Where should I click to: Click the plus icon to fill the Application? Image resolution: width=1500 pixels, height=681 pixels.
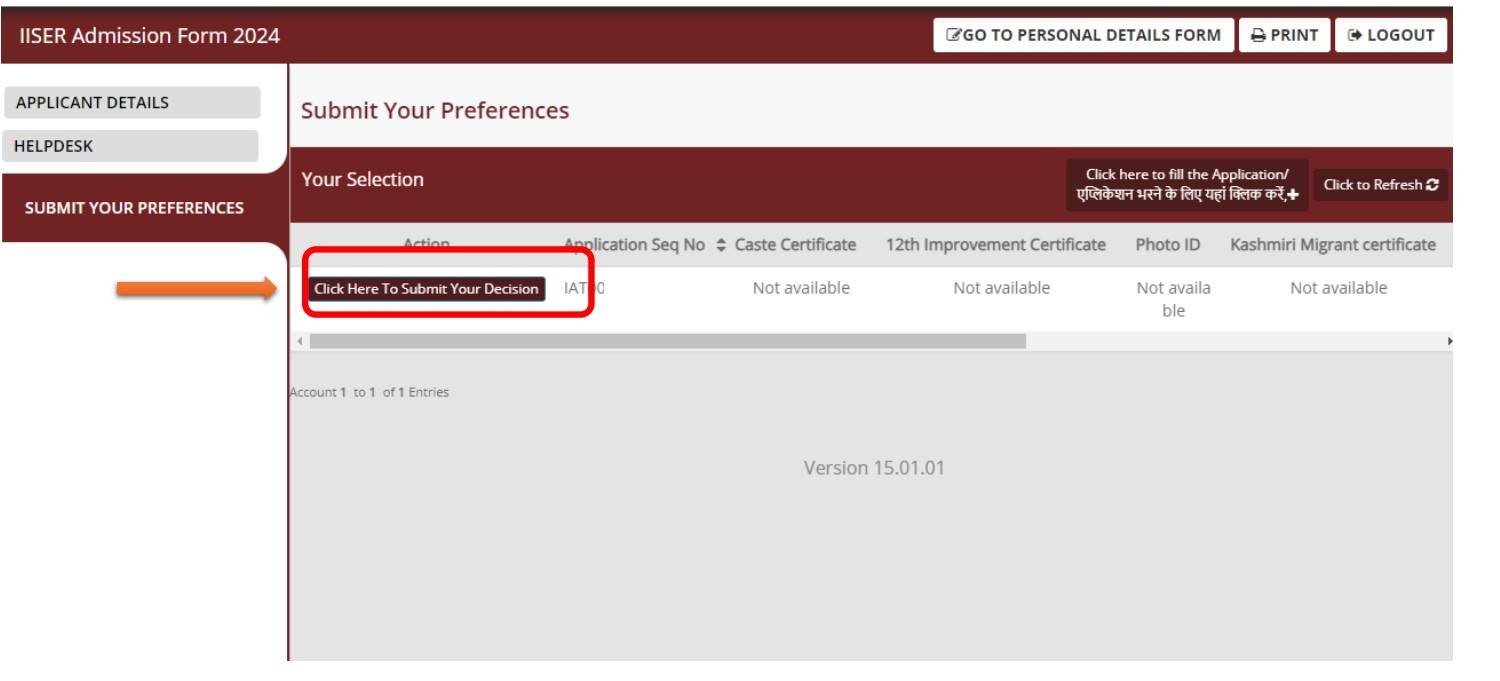tap(1293, 195)
